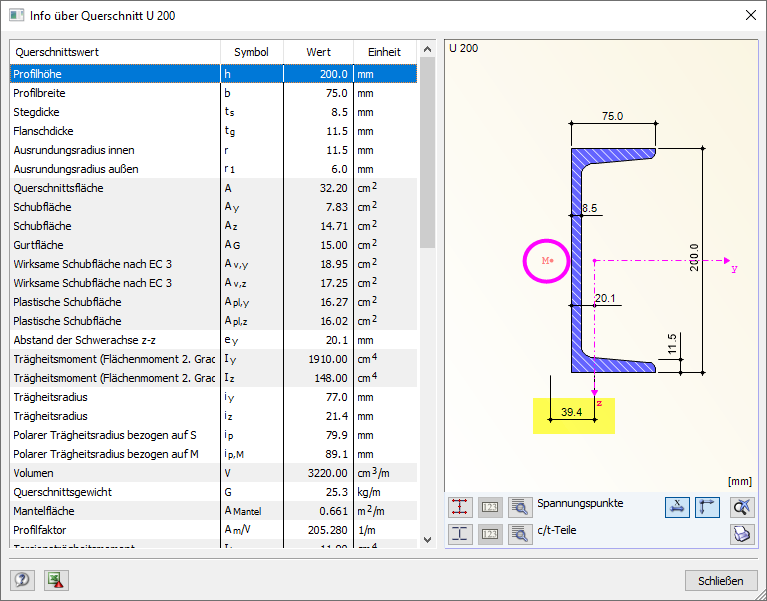Click the 75.0 width dimension in drawing
The image size is (767, 601).
612,116
